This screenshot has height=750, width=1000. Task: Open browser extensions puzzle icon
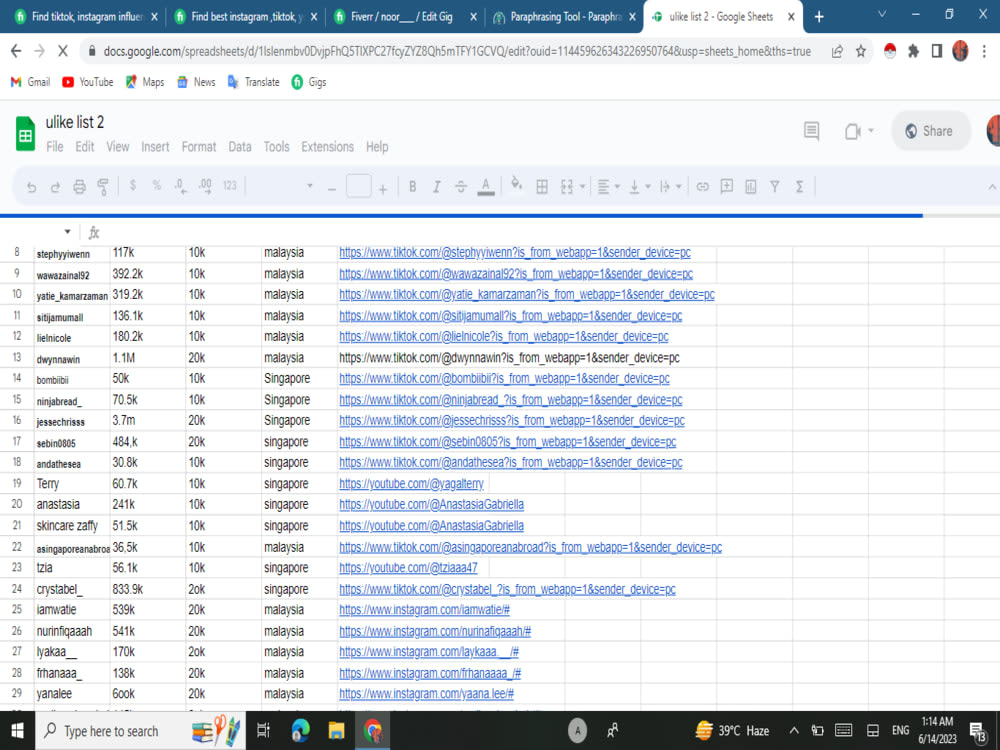[913, 51]
